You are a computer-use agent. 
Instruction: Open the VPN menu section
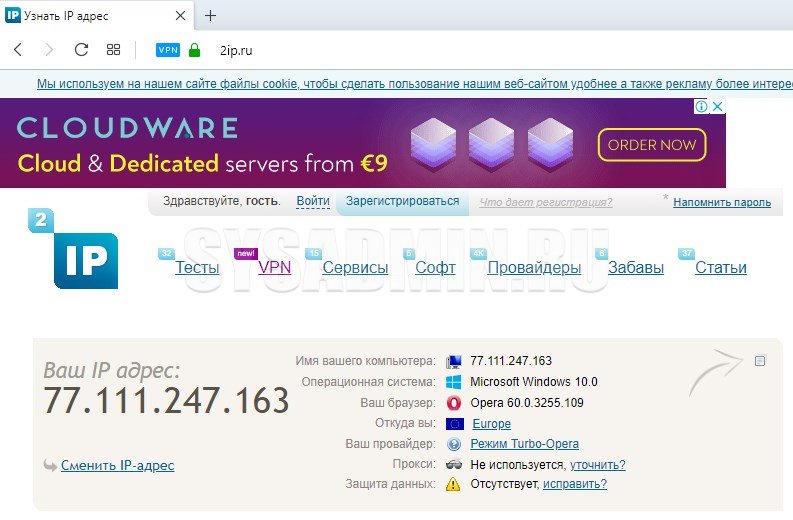[274, 267]
